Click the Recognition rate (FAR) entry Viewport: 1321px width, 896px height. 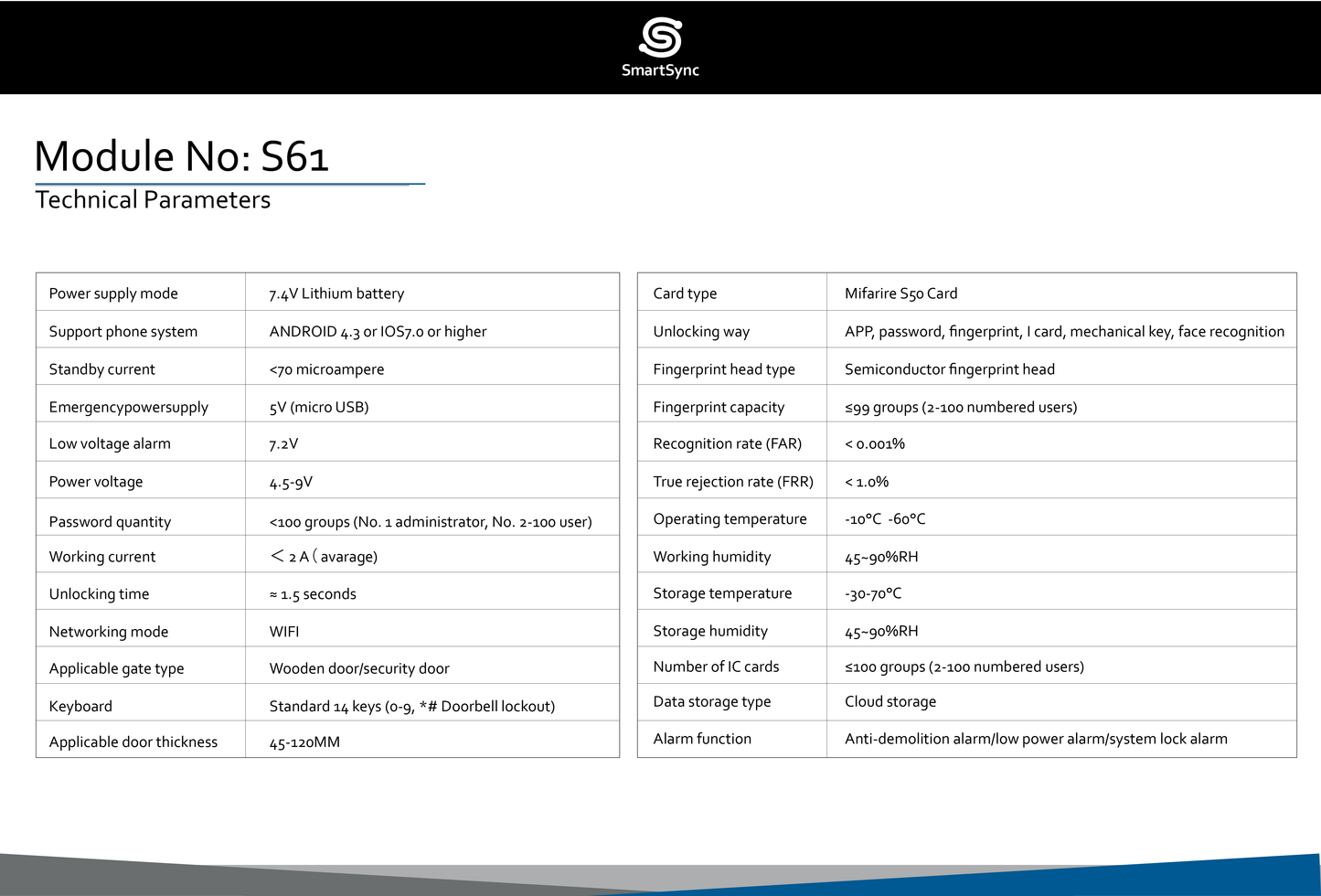point(727,443)
